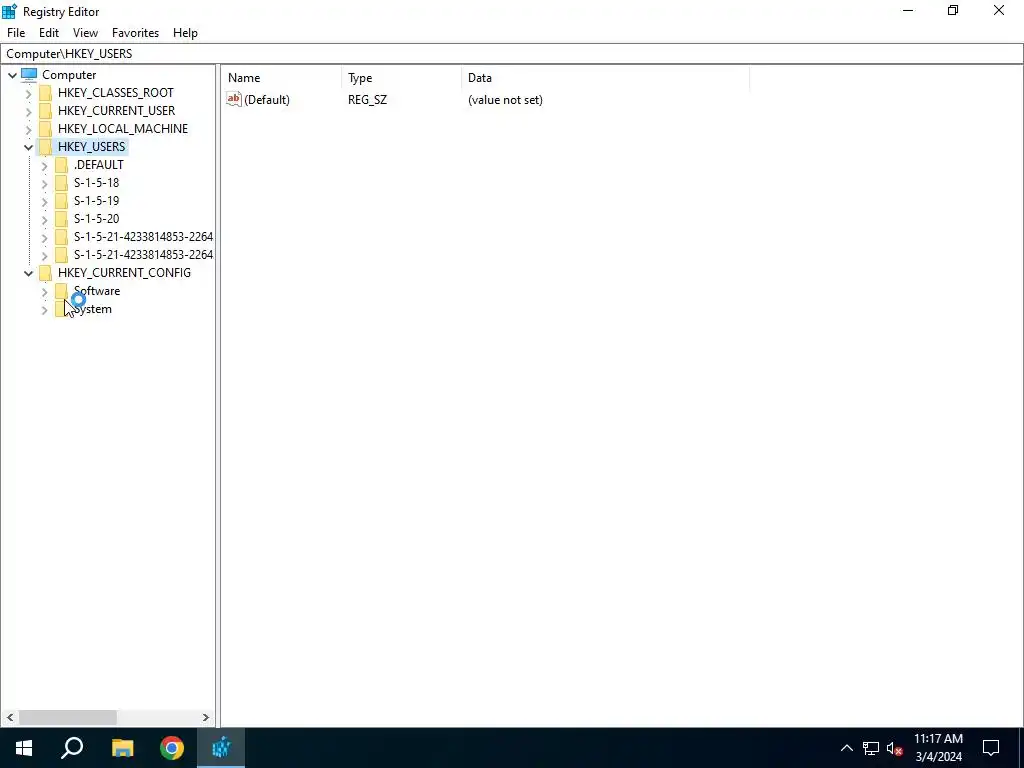Expand the S-1-5-19 subkey arrow
Image resolution: width=1024 pixels, height=768 pixels.
tap(44, 201)
